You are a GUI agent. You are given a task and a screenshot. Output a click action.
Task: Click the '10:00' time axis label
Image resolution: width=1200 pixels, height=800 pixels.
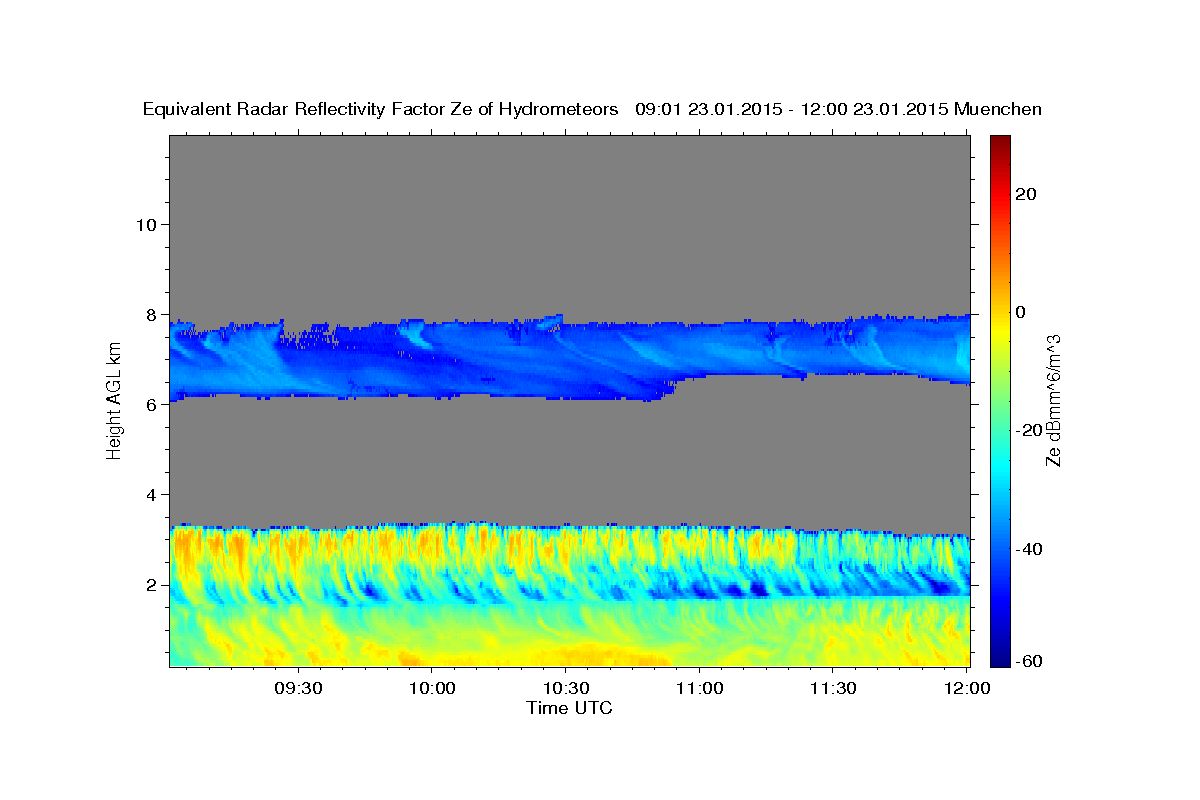coord(432,689)
